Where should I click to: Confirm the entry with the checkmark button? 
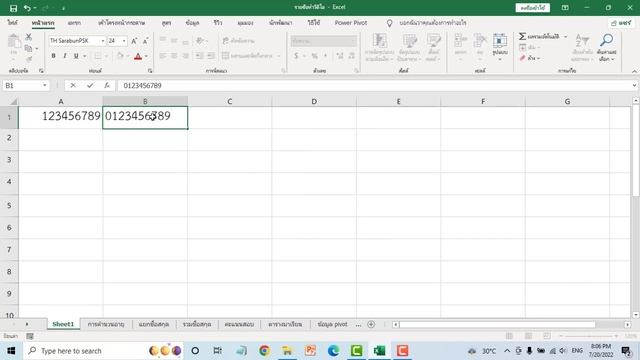pyautogui.click(x=90, y=85)
